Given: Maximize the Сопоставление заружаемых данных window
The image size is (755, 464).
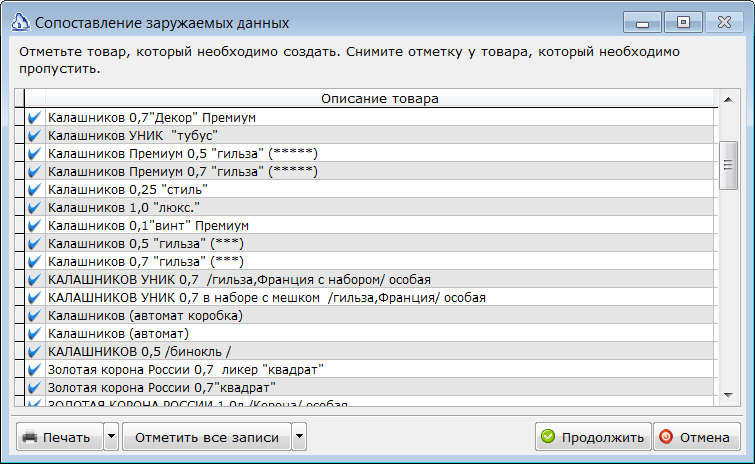Looking at the screenshot, I should click(683, 23).
